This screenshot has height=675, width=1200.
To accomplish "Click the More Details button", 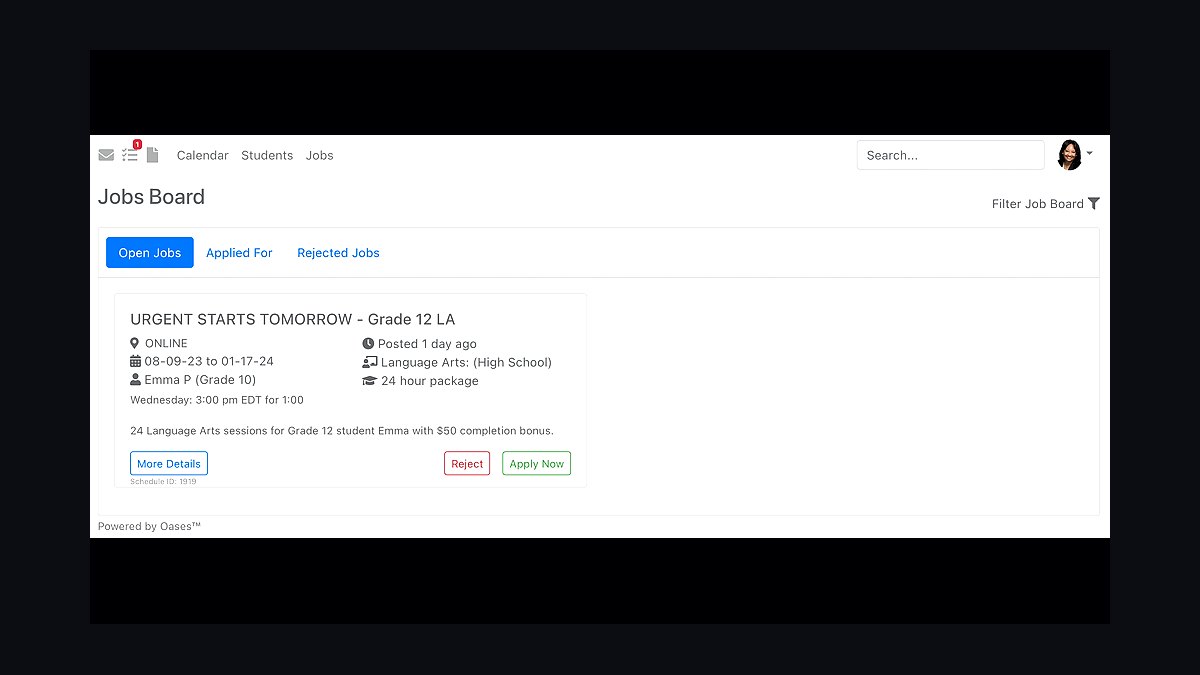I will [169, 464].
